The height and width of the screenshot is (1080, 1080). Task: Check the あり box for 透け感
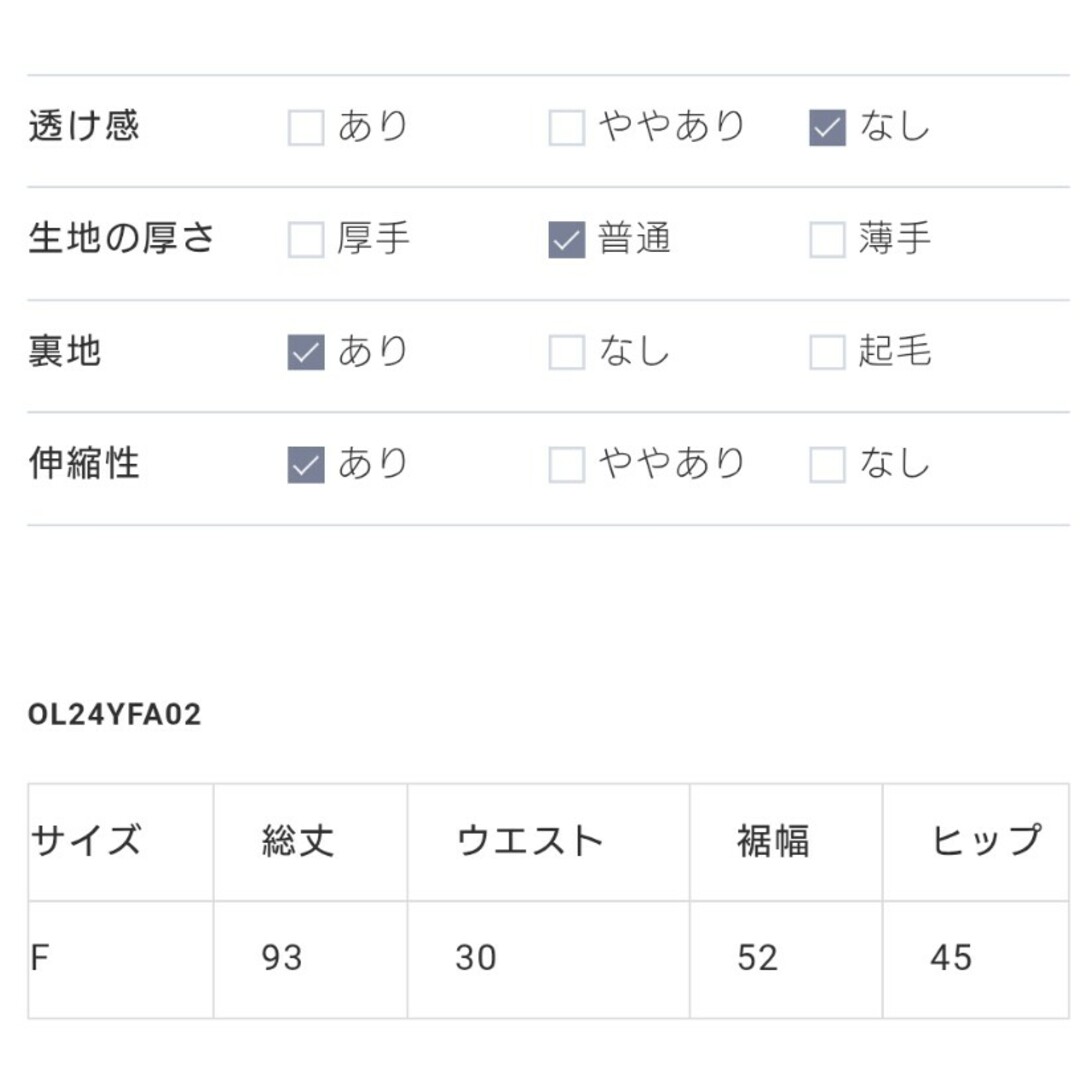click(306, 127)
